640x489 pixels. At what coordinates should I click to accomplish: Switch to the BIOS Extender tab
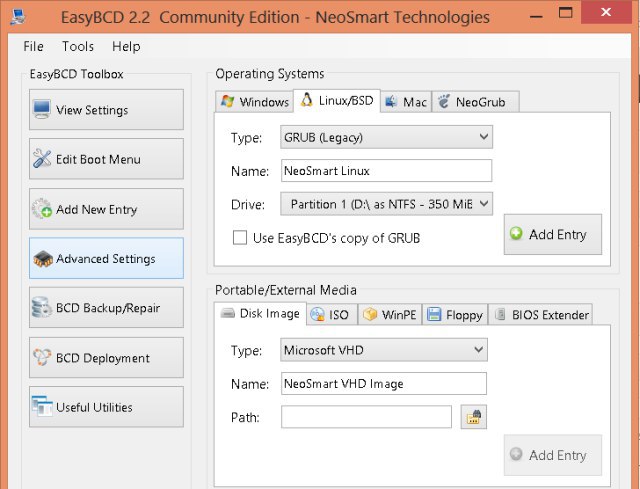click(x=540, y=314)
